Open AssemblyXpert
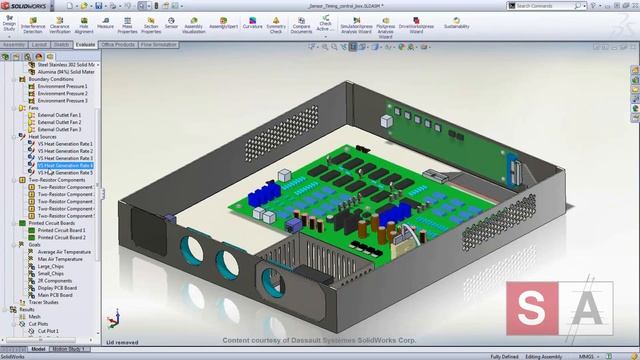The width and height of the screenshot is (640, 360). pos(223,23)
